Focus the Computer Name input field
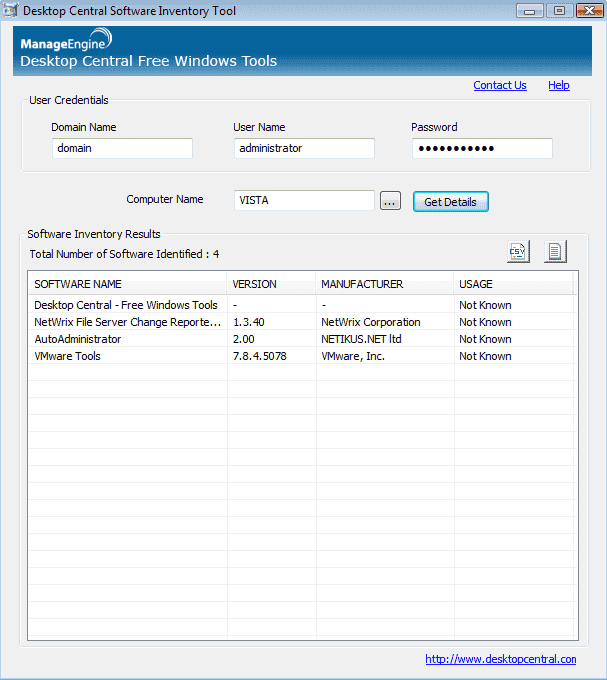This screenshot has height=680, width=607. coord(304,200)
